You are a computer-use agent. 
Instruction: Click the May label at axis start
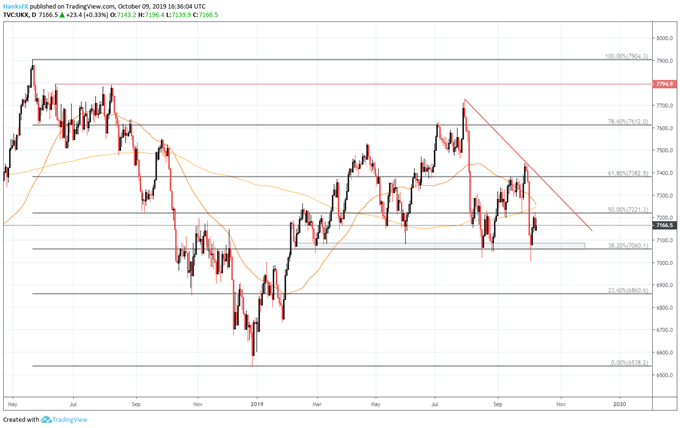[13, 404]
